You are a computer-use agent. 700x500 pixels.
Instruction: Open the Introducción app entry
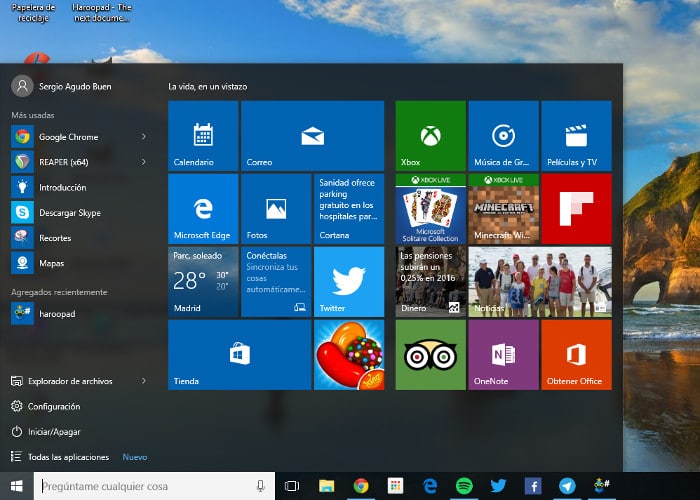coord(80,188)
